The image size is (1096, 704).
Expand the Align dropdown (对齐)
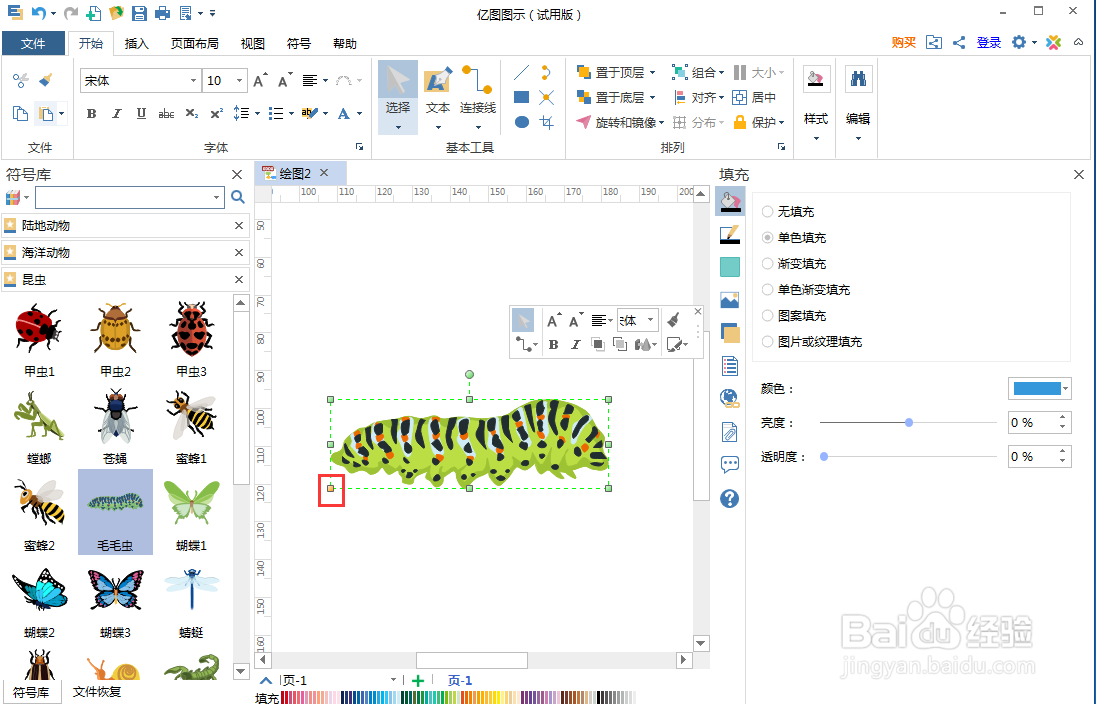[x=721, y=97]
